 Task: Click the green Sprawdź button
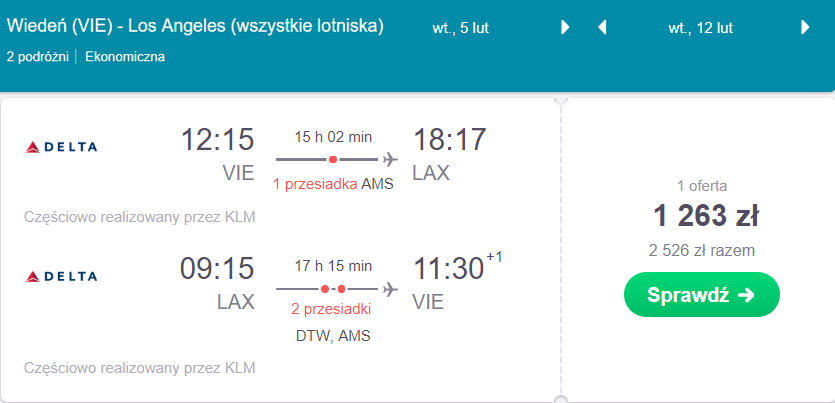[x=701, y=294]
